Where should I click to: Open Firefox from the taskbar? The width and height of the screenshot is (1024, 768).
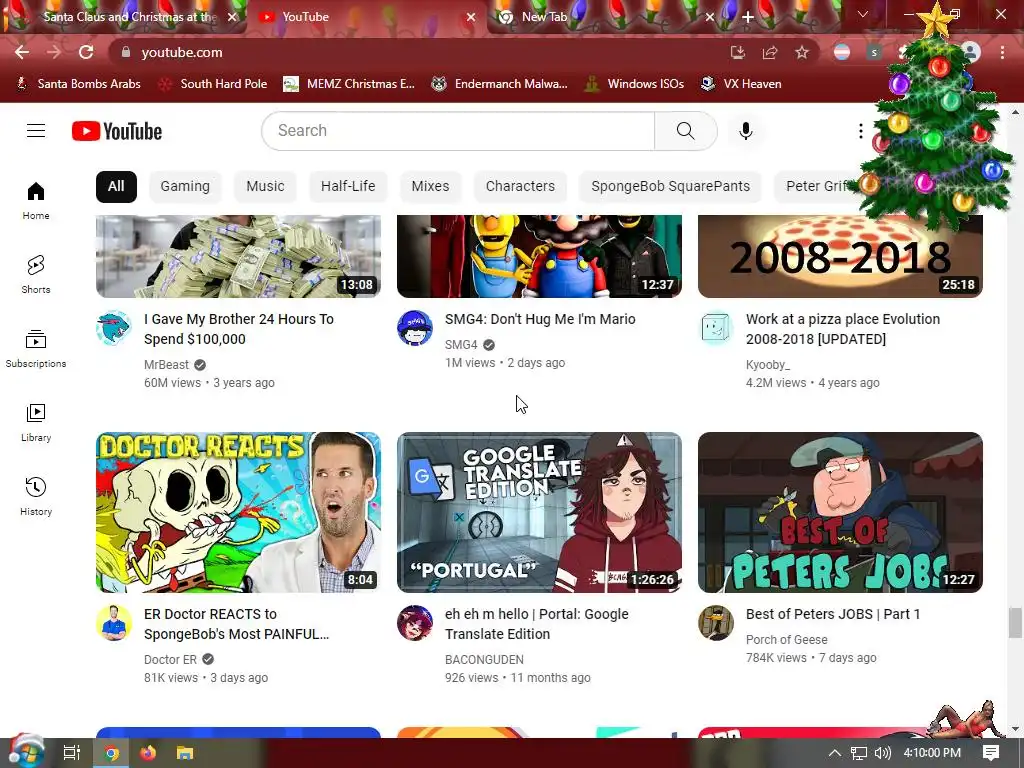148,753
